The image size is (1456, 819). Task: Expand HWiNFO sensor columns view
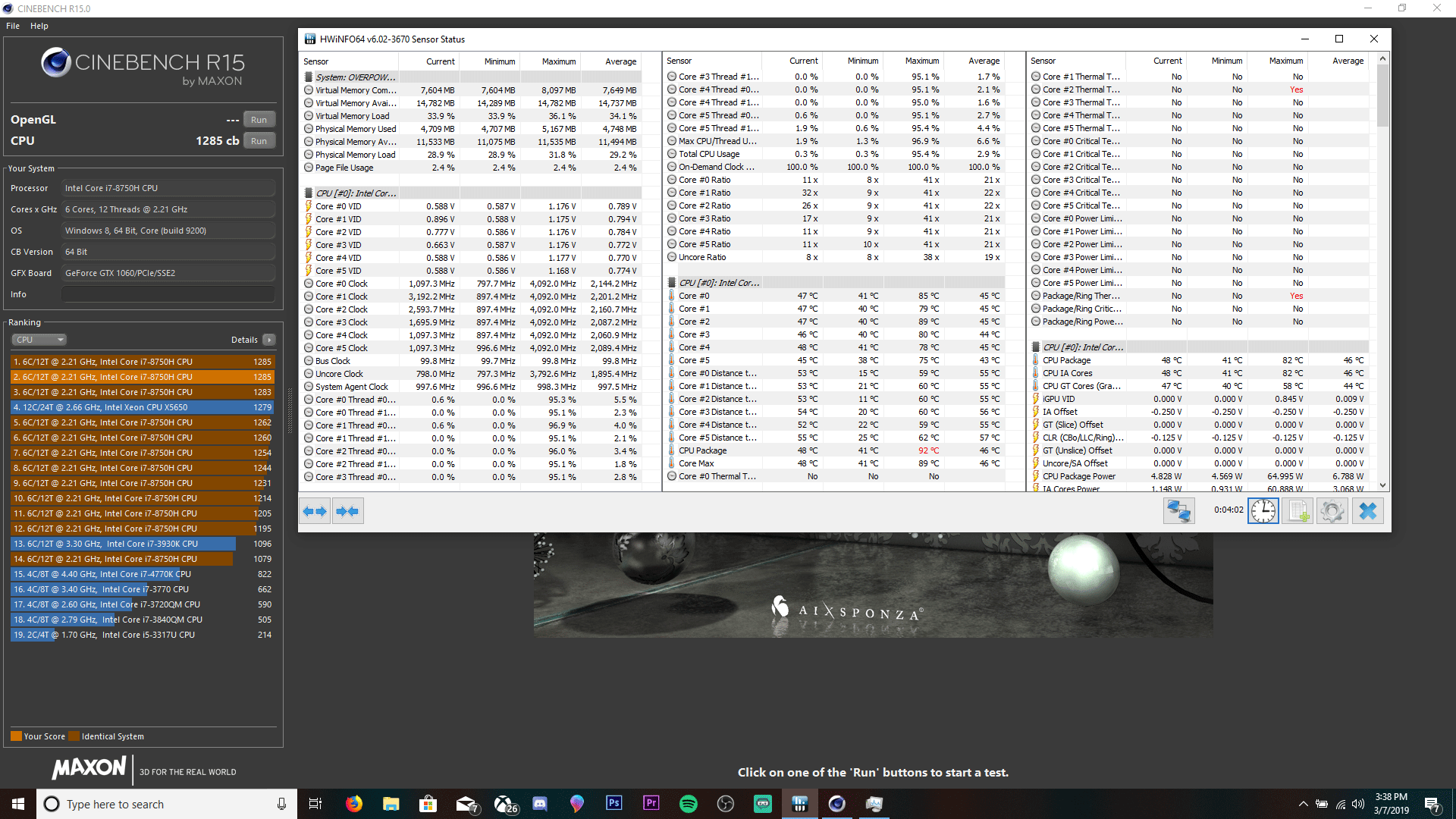click(315, 511)
